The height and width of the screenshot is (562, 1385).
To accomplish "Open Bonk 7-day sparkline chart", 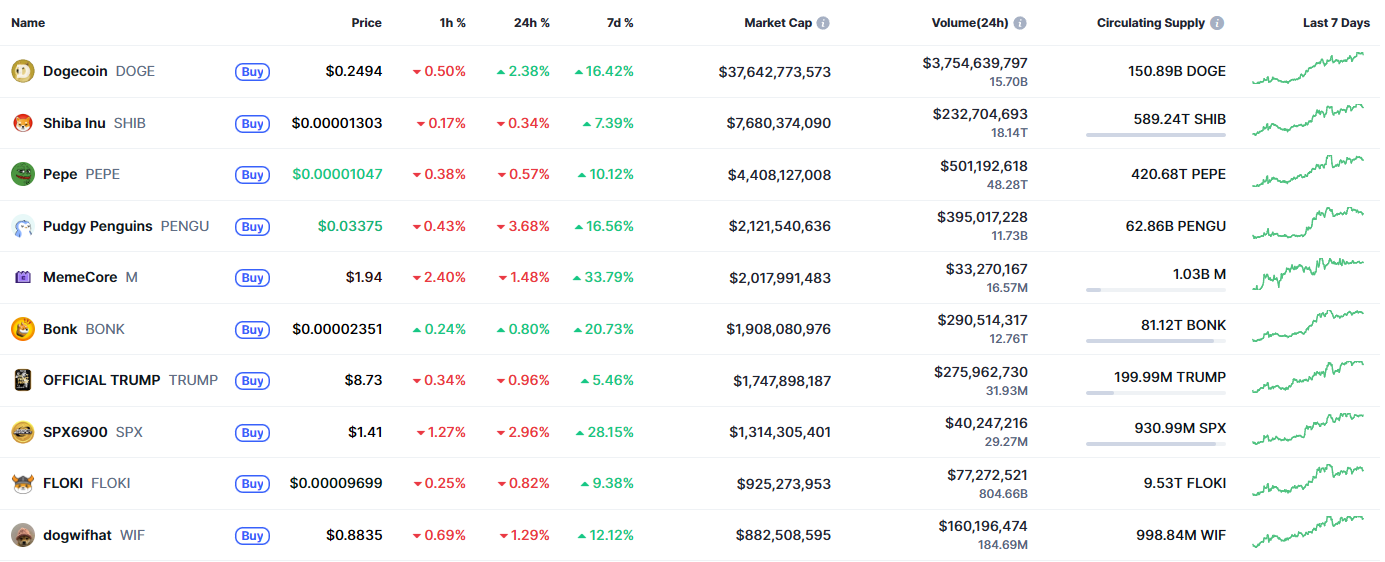I will tap(1308, 327).
